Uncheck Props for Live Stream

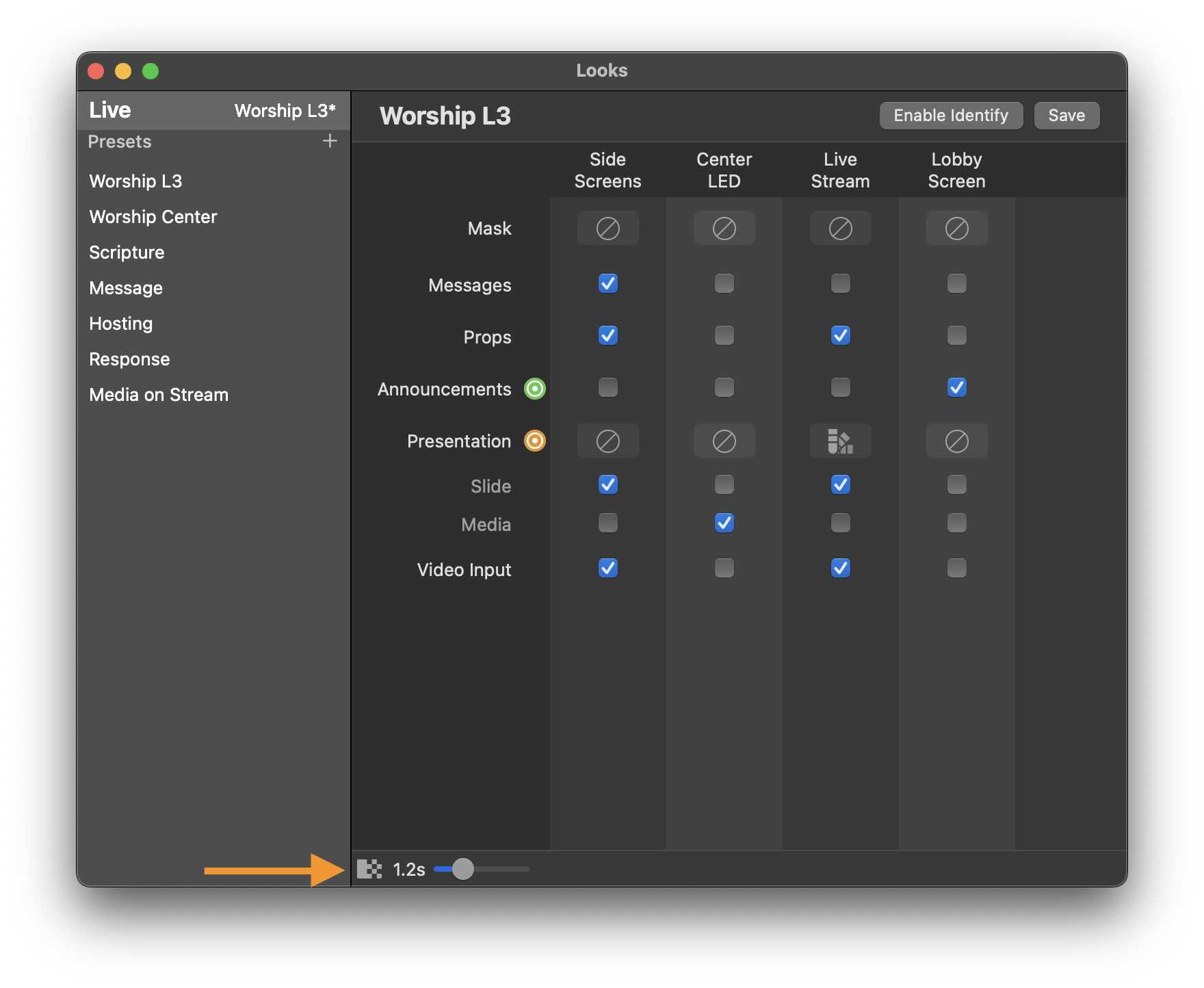[840, 335]
